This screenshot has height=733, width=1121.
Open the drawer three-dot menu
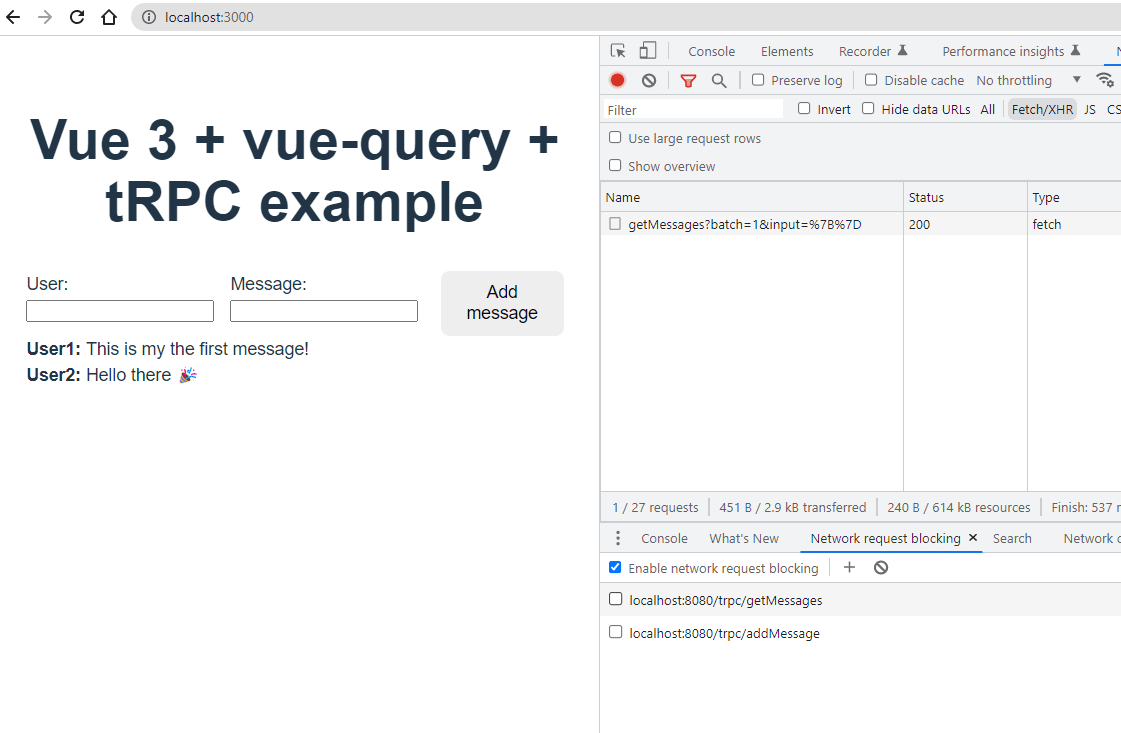(618, 538)
